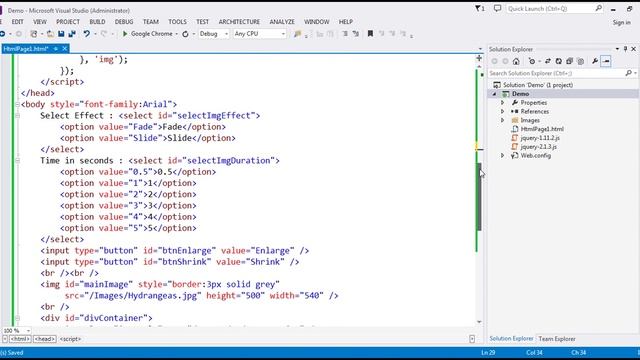Select jquery-2.1.3.js file in Solution Explorer
Image resolution: width=640 pixels, height=360 pixels.
(x=538, y=147)
